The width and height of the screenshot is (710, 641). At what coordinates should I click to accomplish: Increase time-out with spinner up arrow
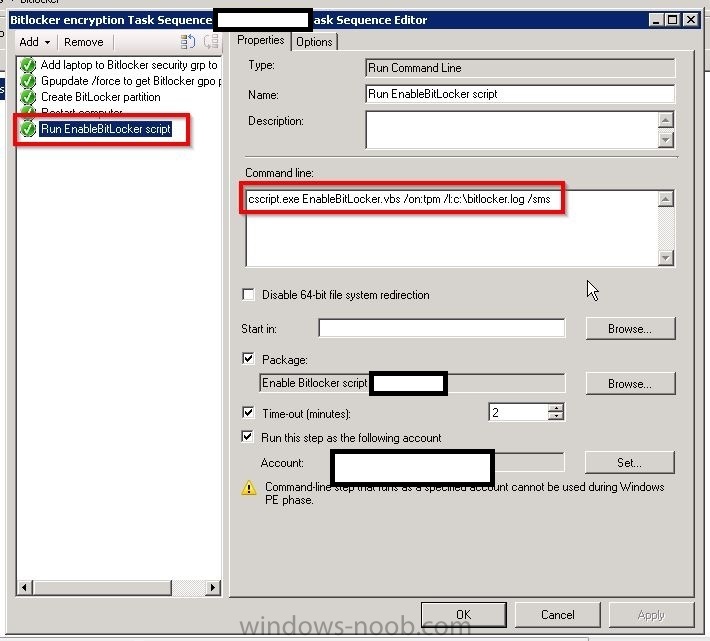tap(556, 408)
